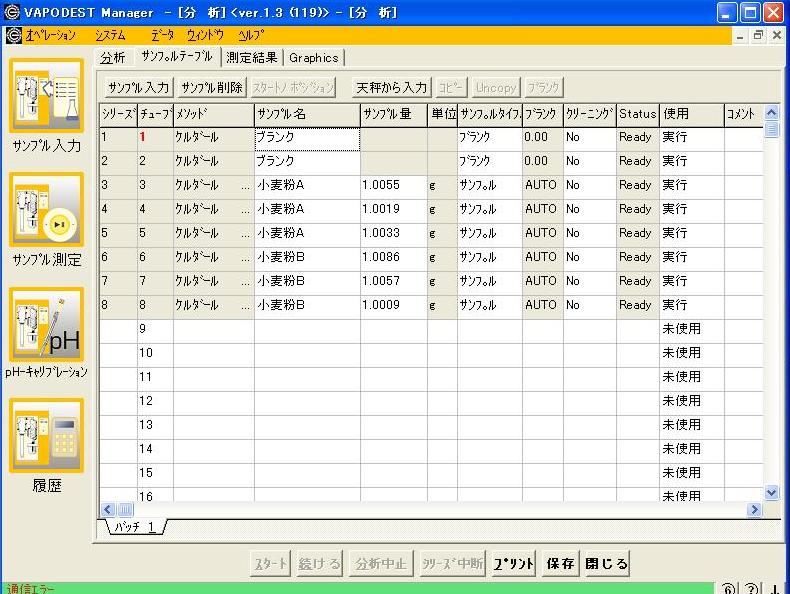Click the スタート button at bottom

(x=271, y=563)
